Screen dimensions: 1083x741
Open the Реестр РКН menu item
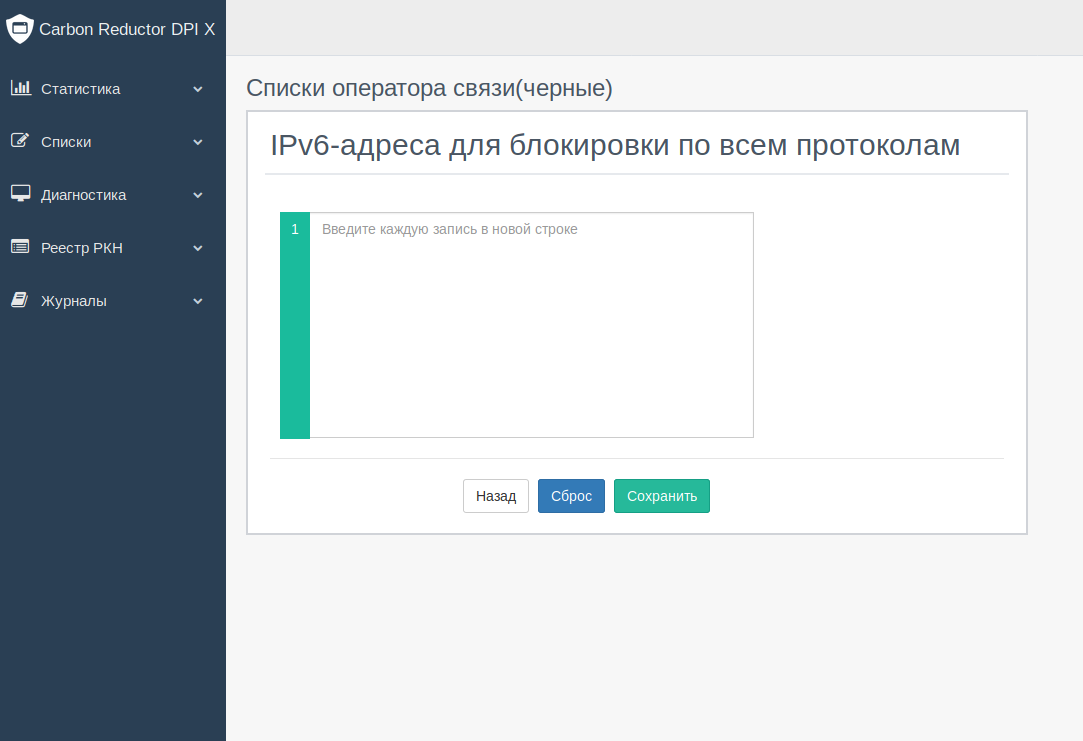click(113, 248)
